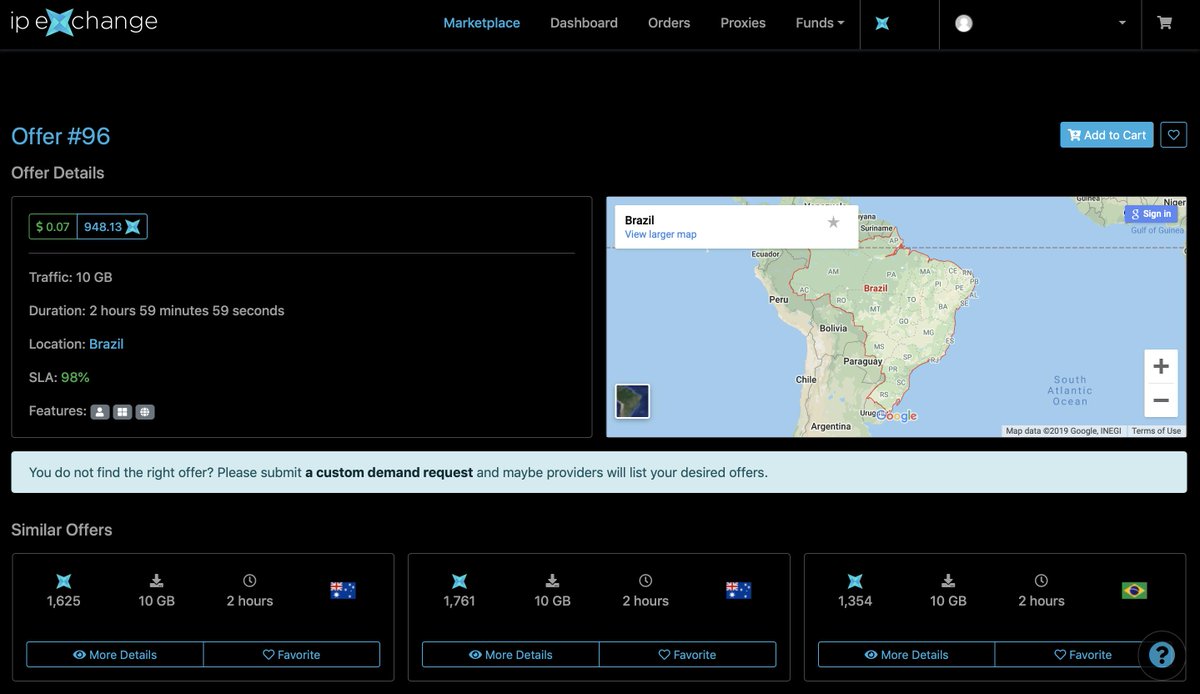1200x694 pixels.
Task: Open the custom demand request link
Action: tap(389, 472)
